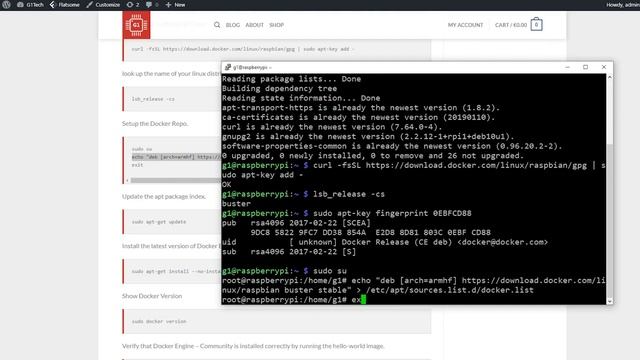Open the CART / €0.00 link

[x=511, y=25]
